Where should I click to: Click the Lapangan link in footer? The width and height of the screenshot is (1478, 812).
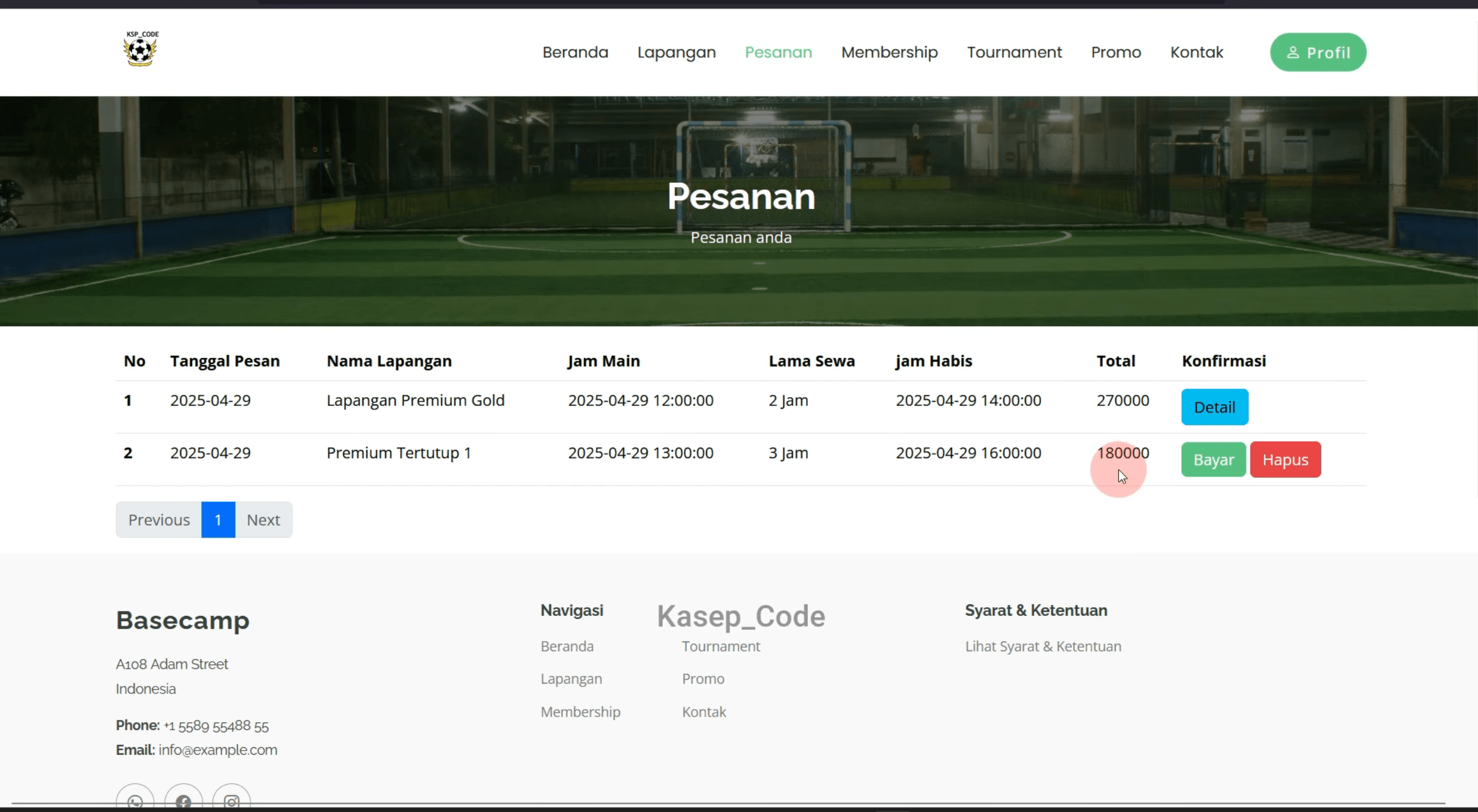pos(571,679)
